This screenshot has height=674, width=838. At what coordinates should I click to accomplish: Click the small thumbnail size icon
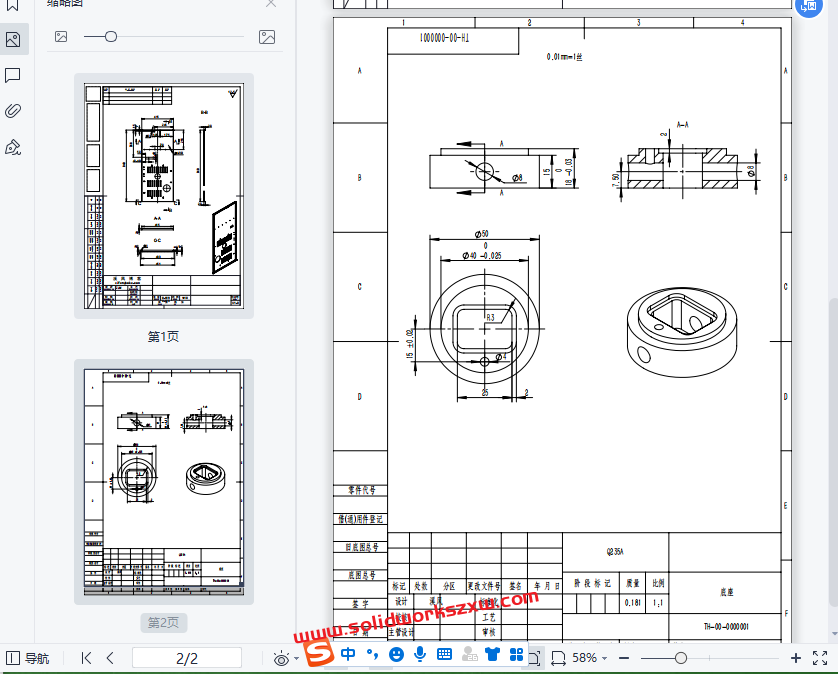[61, 37]
